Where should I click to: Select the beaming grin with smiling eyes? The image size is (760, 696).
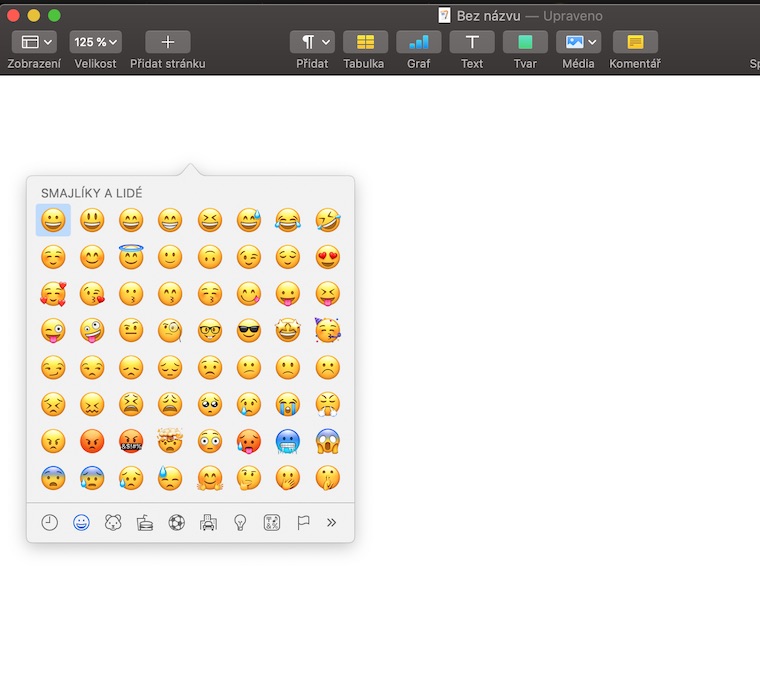pos(170,220)
